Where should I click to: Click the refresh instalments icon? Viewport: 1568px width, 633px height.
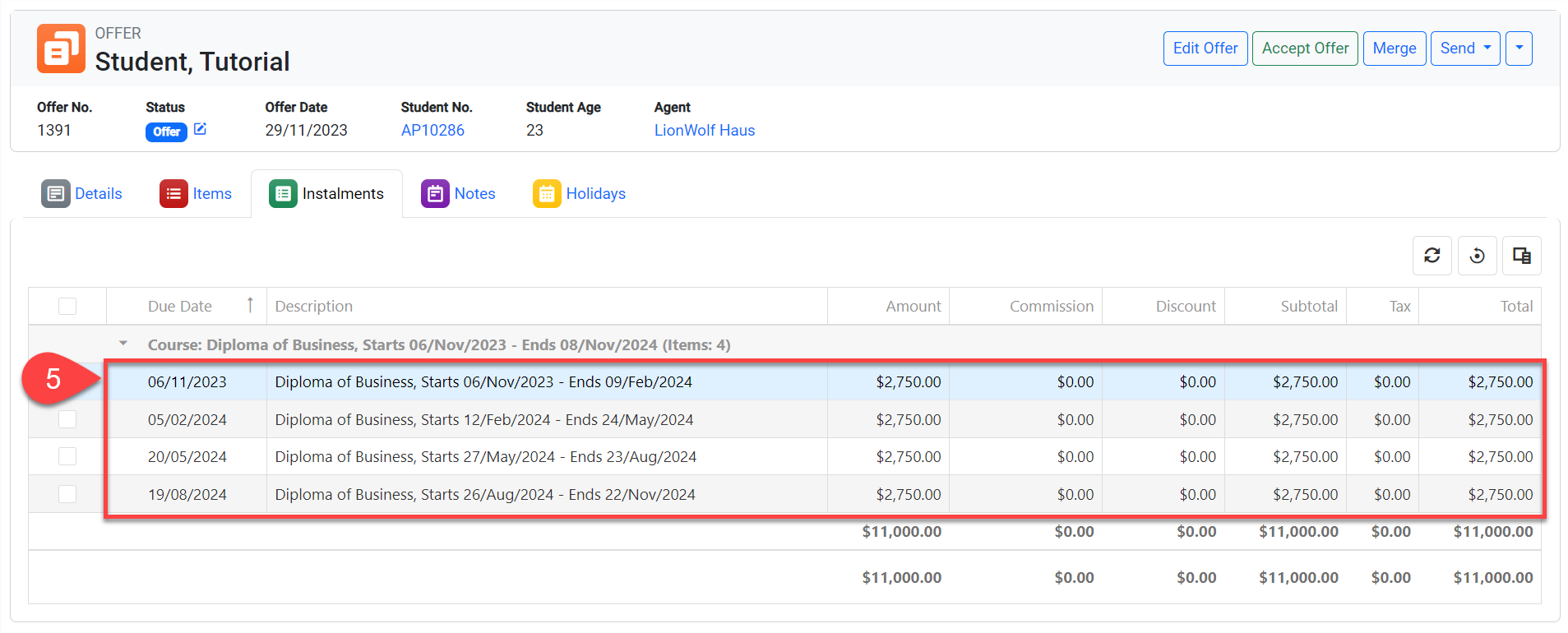pyautogui.click(x=1432, y=256)
